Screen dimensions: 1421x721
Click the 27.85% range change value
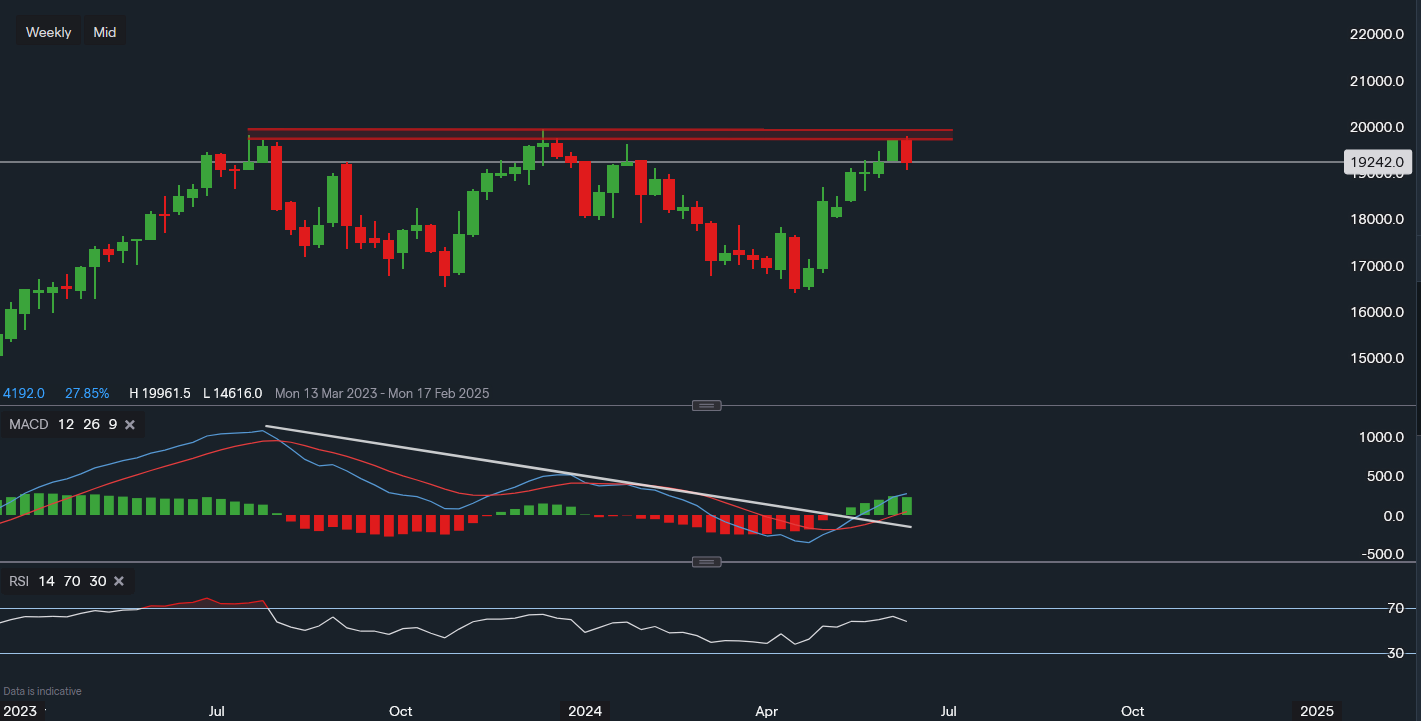click(x=87, y=394)
